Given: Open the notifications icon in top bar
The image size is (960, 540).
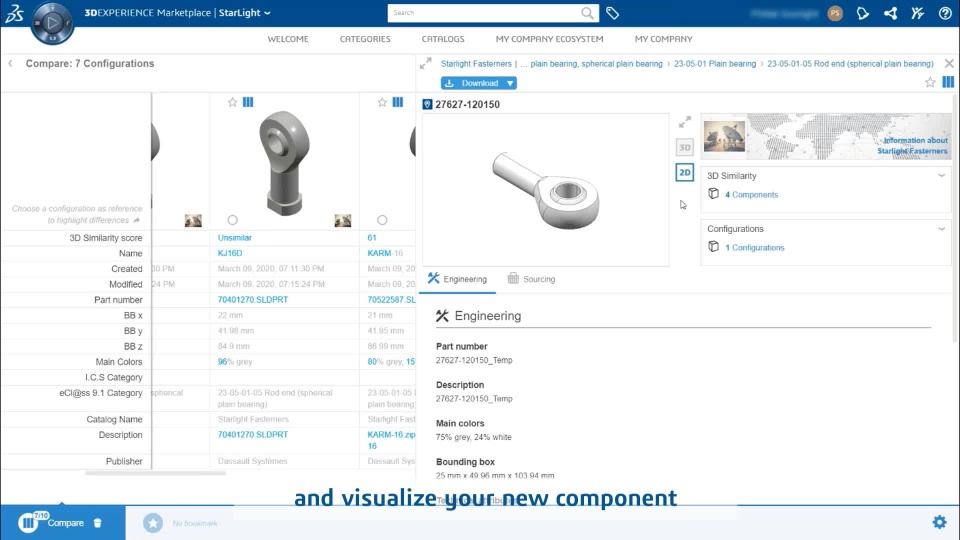Looking at the screenshot, I should (863, 13).
